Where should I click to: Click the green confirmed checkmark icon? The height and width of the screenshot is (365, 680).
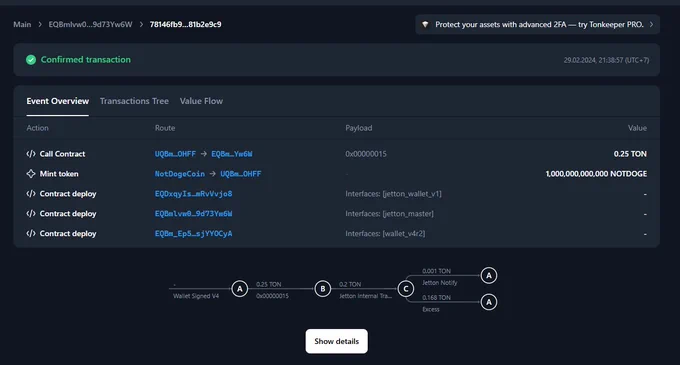31,60
